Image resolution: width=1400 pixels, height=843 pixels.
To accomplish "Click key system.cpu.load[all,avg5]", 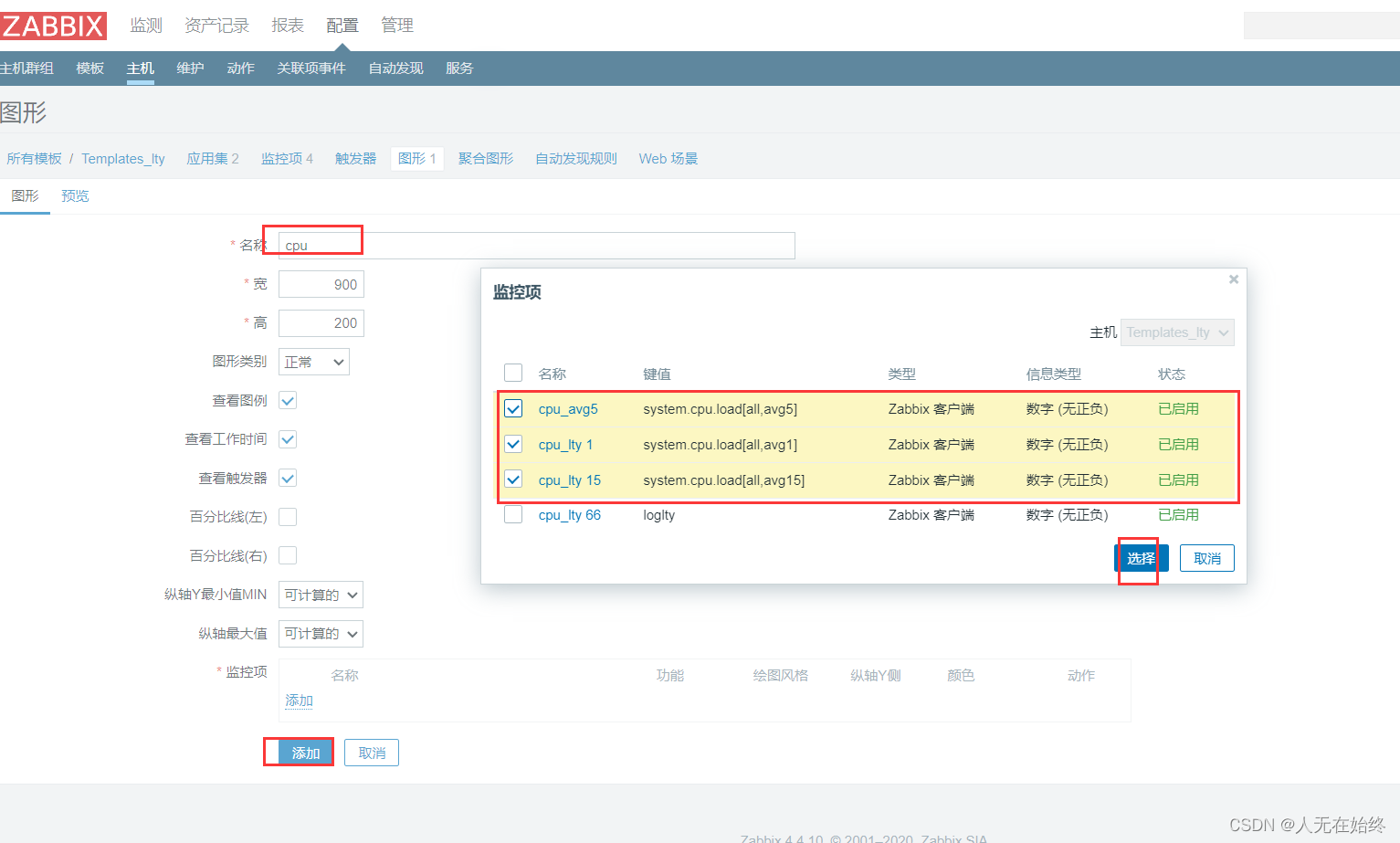I will 721,409.
